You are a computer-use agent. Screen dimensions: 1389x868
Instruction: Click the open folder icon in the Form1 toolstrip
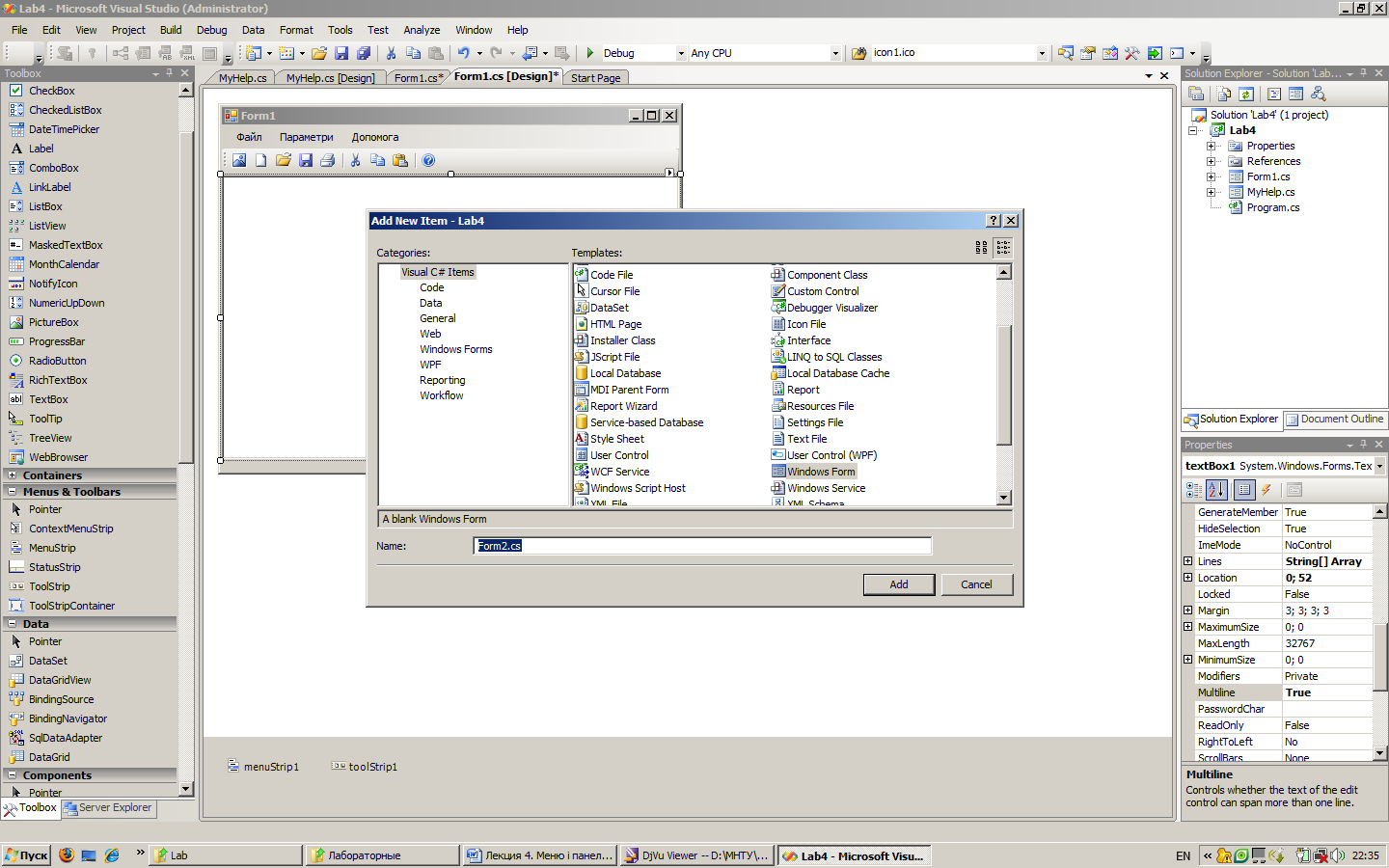click(283, 160)
